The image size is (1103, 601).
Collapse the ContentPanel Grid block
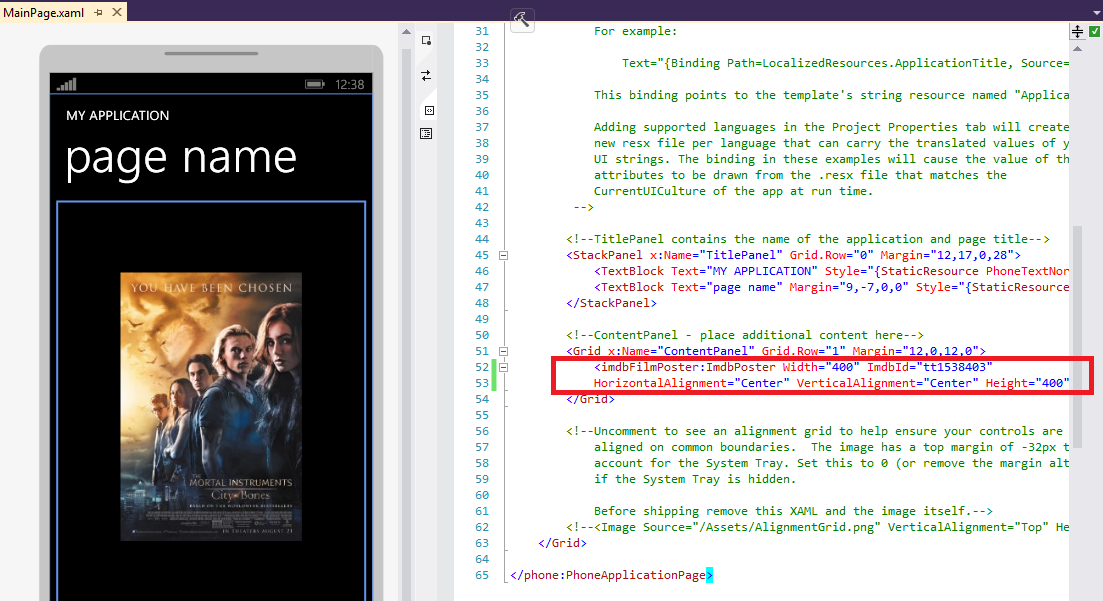504,351
